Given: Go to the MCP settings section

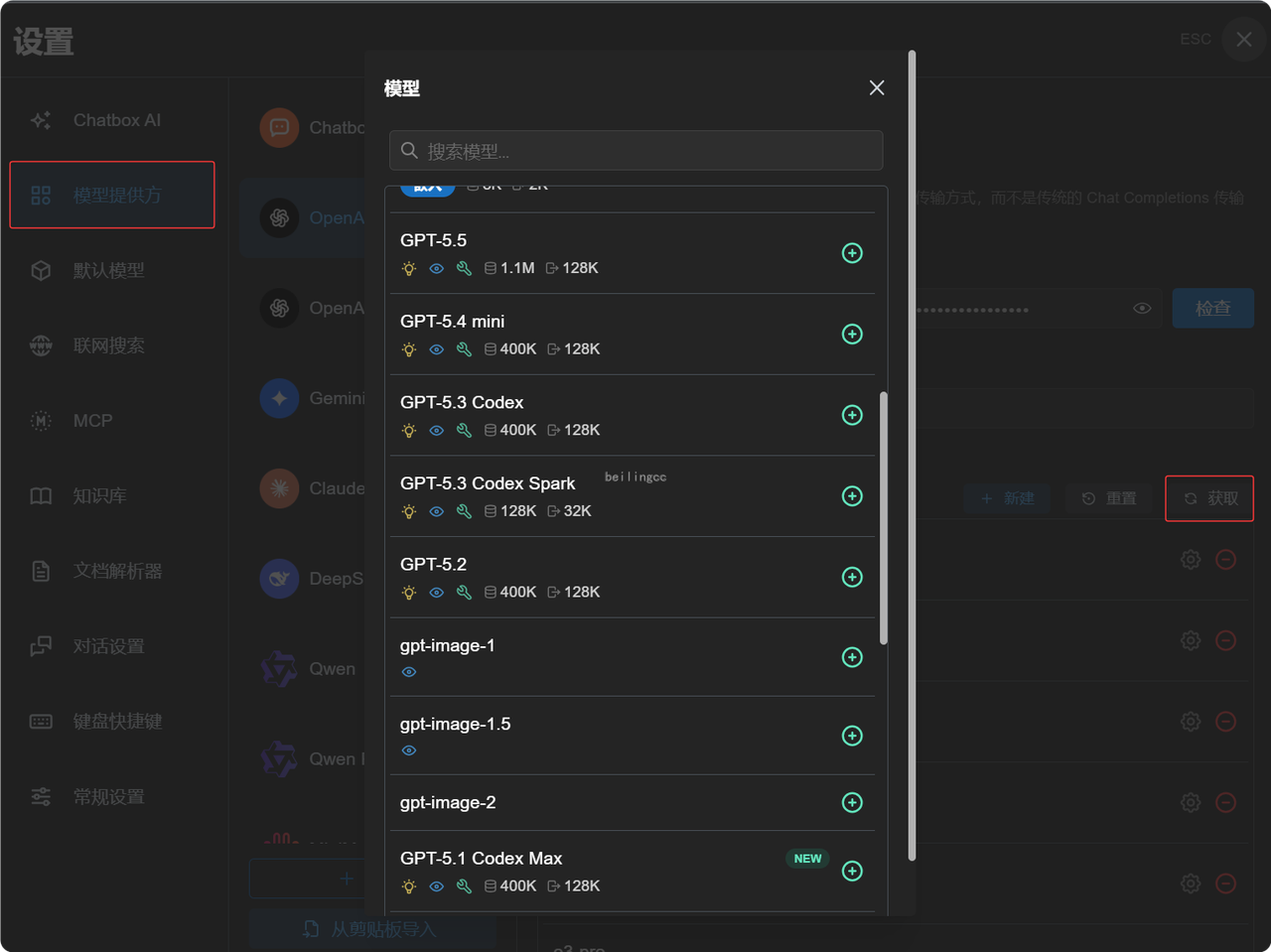Looking at the screenshot, I should coord(112,421).
